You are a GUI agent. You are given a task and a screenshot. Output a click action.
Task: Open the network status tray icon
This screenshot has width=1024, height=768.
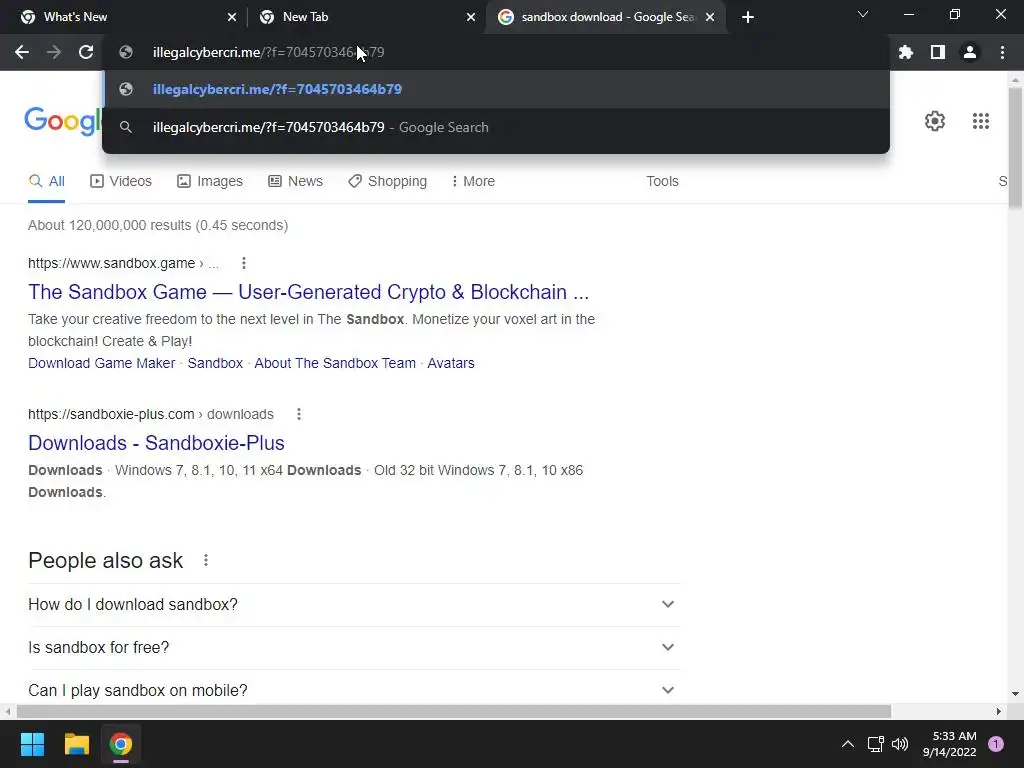tap(876, 744)
